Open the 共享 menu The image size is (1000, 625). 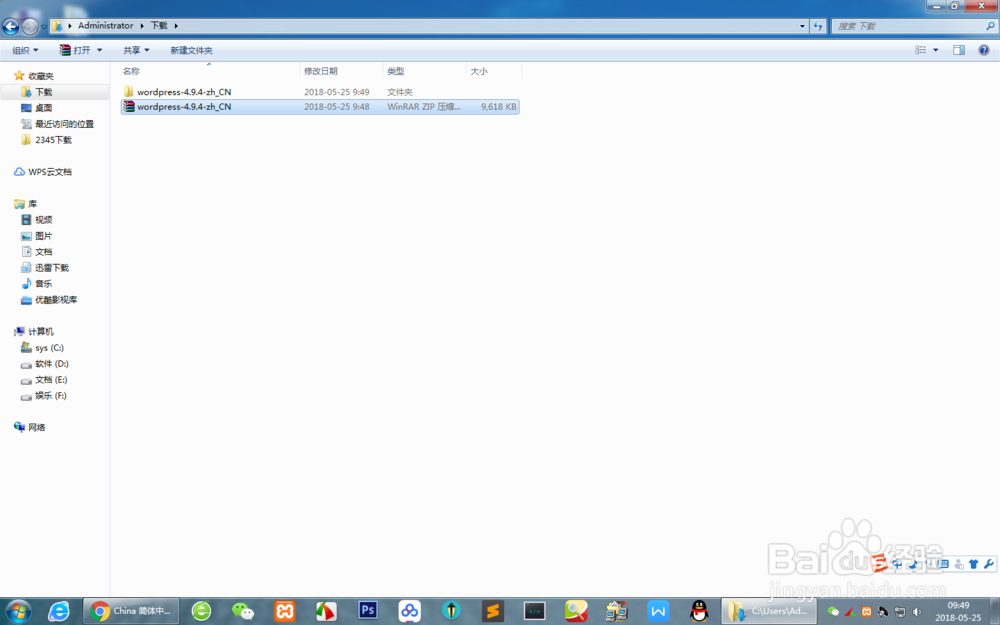coord(136,50)
